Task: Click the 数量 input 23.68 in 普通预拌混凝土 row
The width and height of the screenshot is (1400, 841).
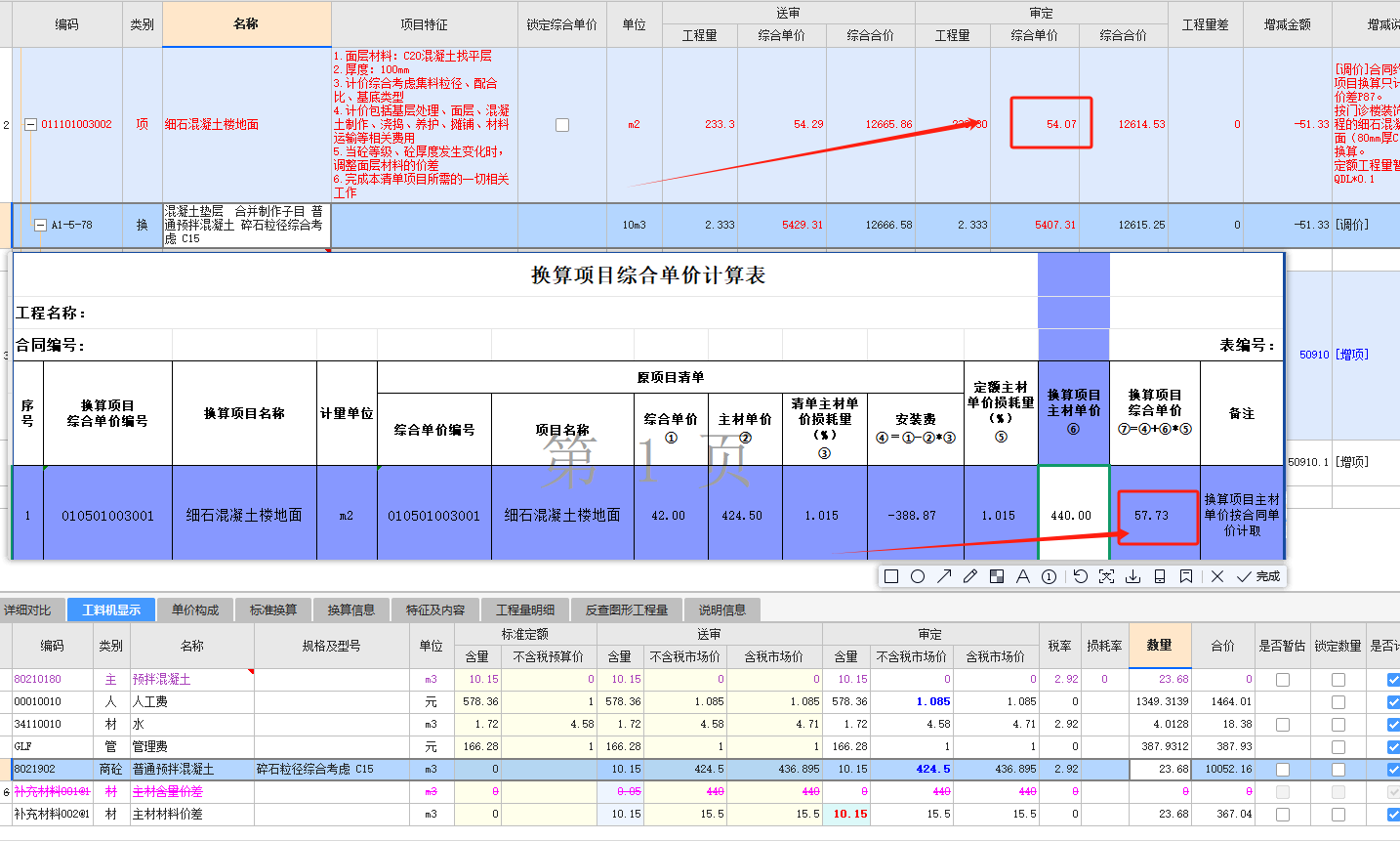Action: pyautogui.click(x=1160, y=770)
